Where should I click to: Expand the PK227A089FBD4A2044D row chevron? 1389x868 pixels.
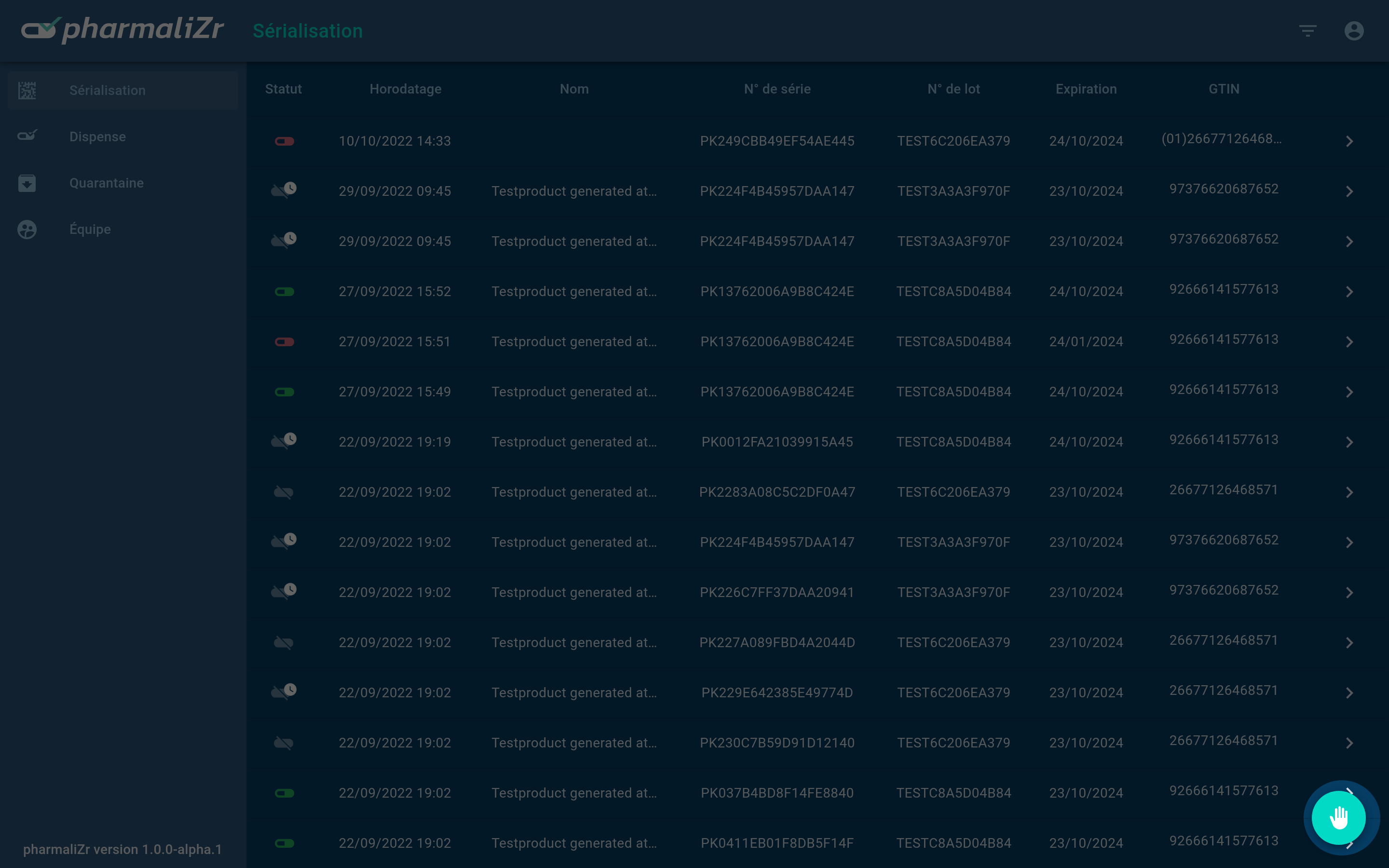1349,643
